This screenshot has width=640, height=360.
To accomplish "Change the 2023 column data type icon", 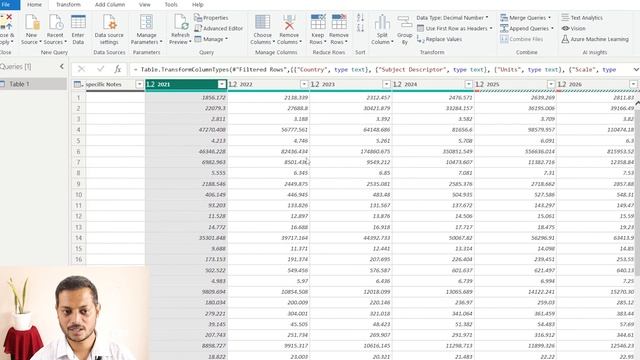I will click(315, 84).
